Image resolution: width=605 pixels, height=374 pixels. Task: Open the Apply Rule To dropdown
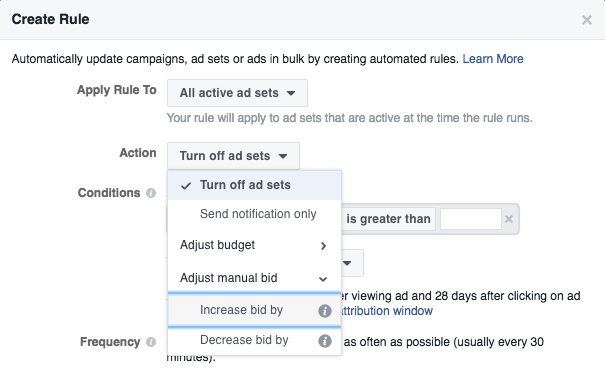(237, 93)
